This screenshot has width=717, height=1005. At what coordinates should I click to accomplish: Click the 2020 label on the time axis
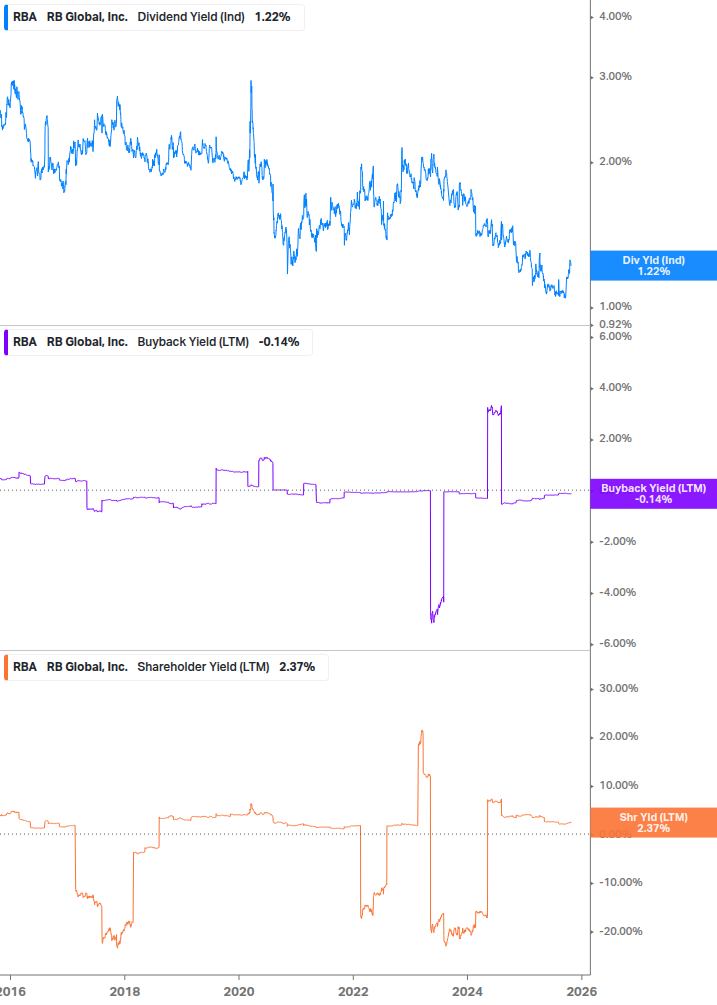pyautogui.click(x=239, y=991)
